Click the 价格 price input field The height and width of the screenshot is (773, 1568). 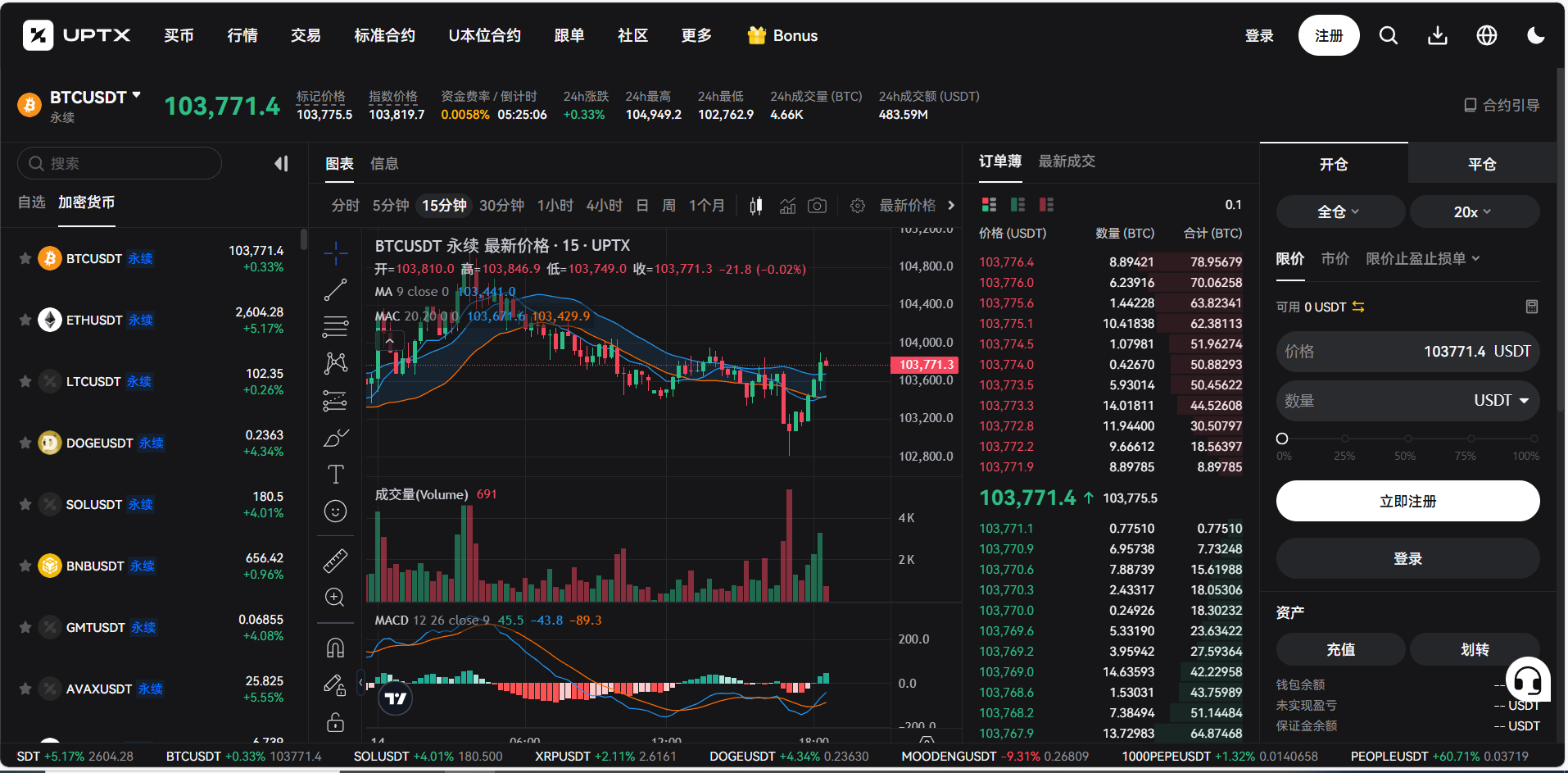point(1407,352)
